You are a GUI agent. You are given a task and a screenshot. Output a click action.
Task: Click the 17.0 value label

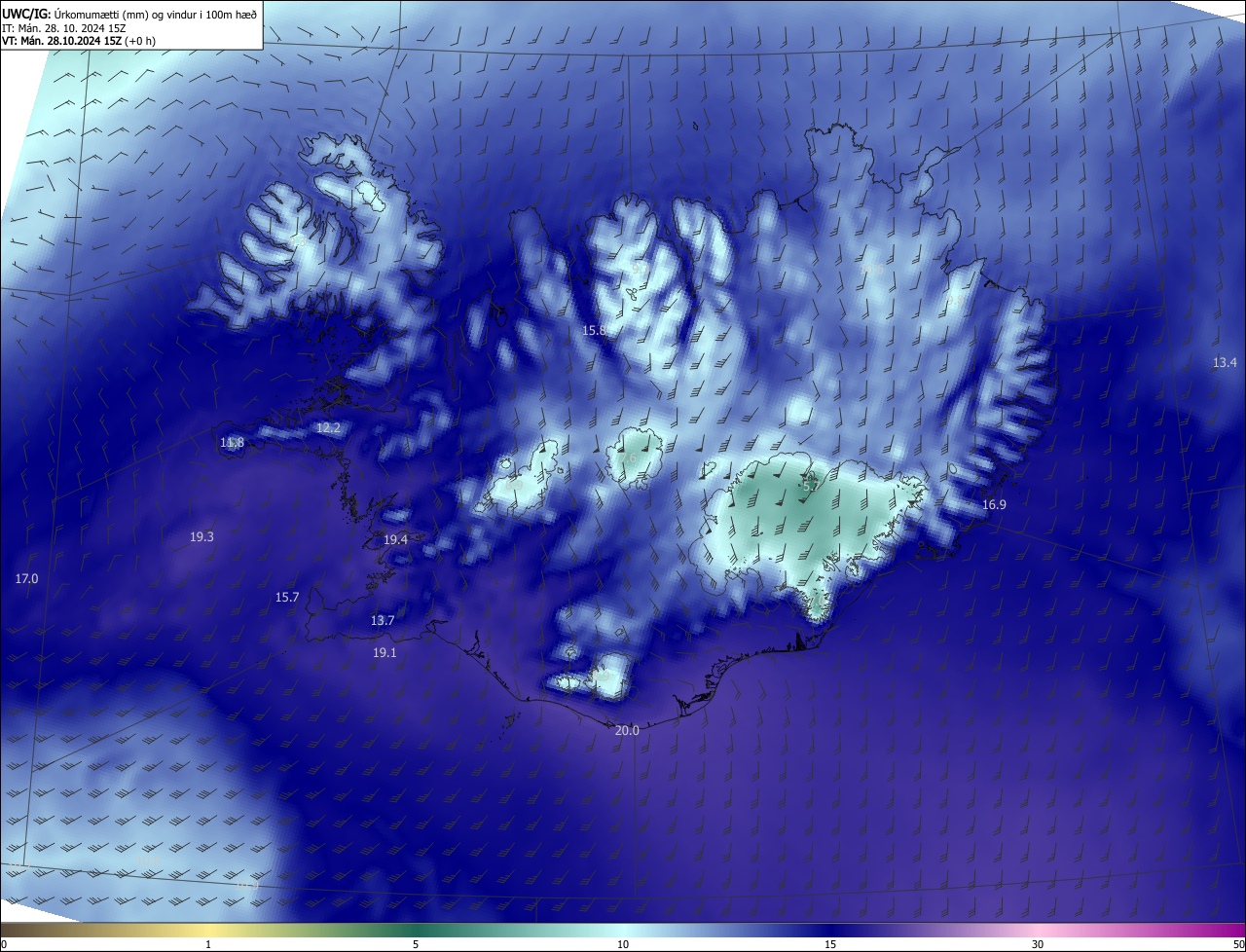(26, 578)
